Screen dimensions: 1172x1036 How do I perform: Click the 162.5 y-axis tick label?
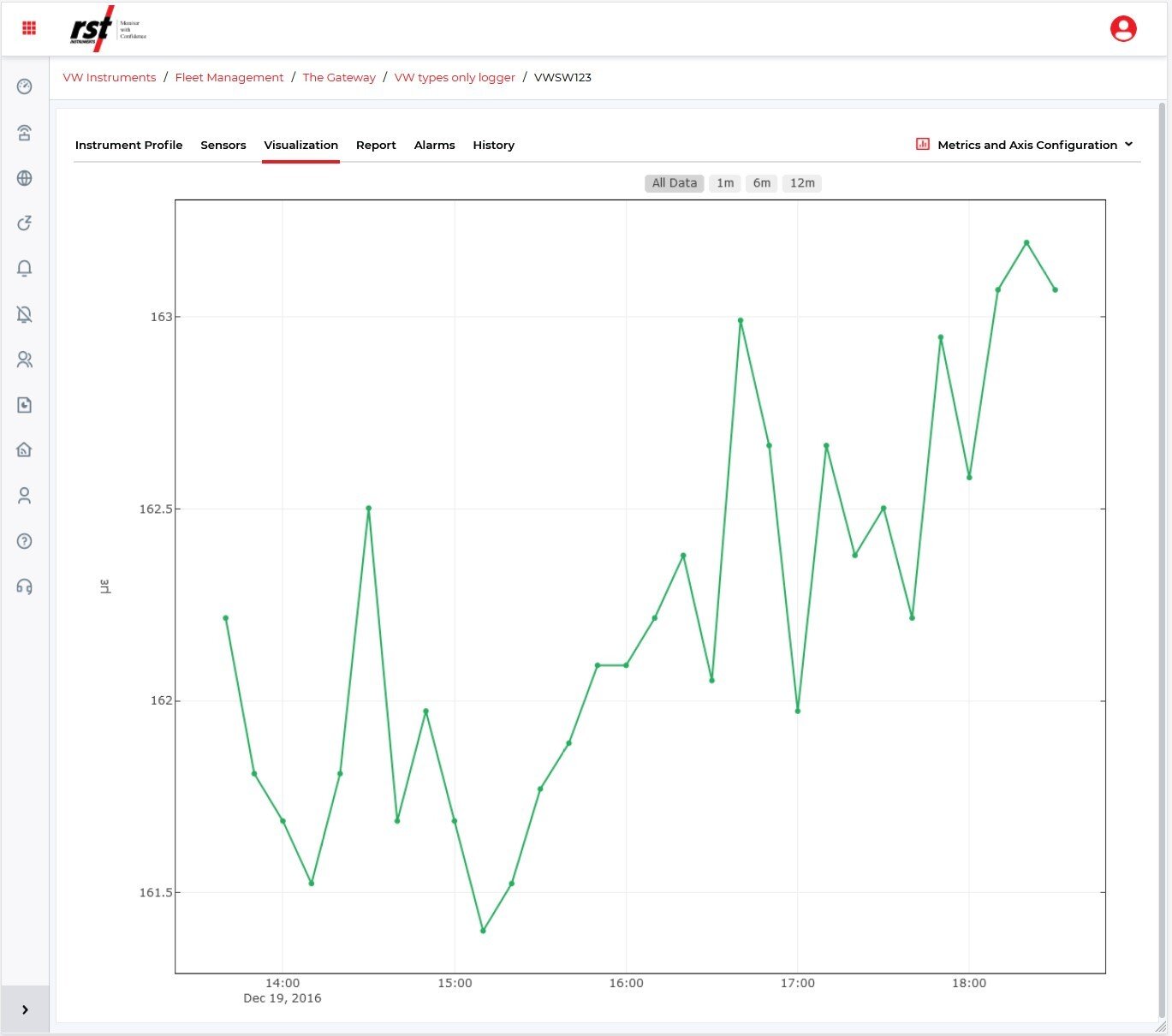156,509
